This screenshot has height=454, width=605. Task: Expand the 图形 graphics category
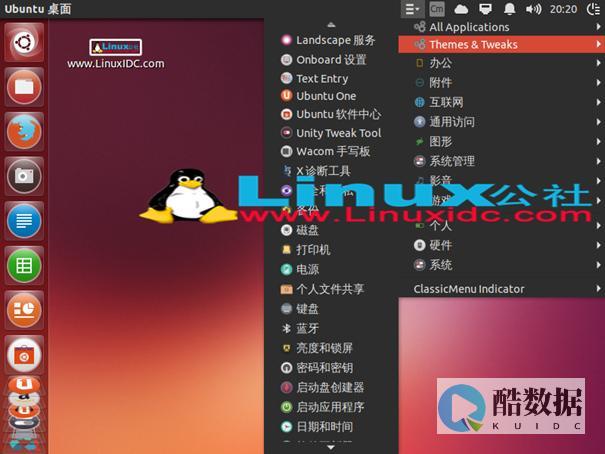point(502,142)
